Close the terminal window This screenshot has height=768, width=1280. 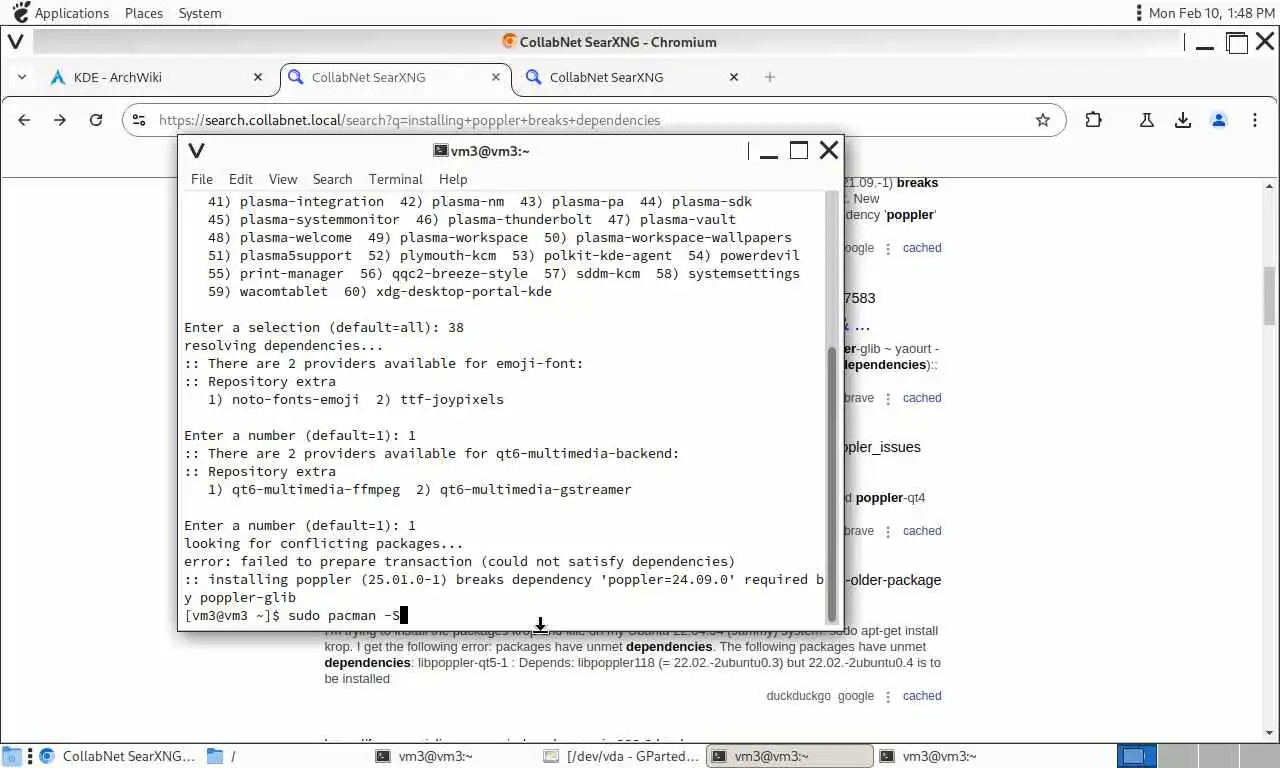click(829, 151)
